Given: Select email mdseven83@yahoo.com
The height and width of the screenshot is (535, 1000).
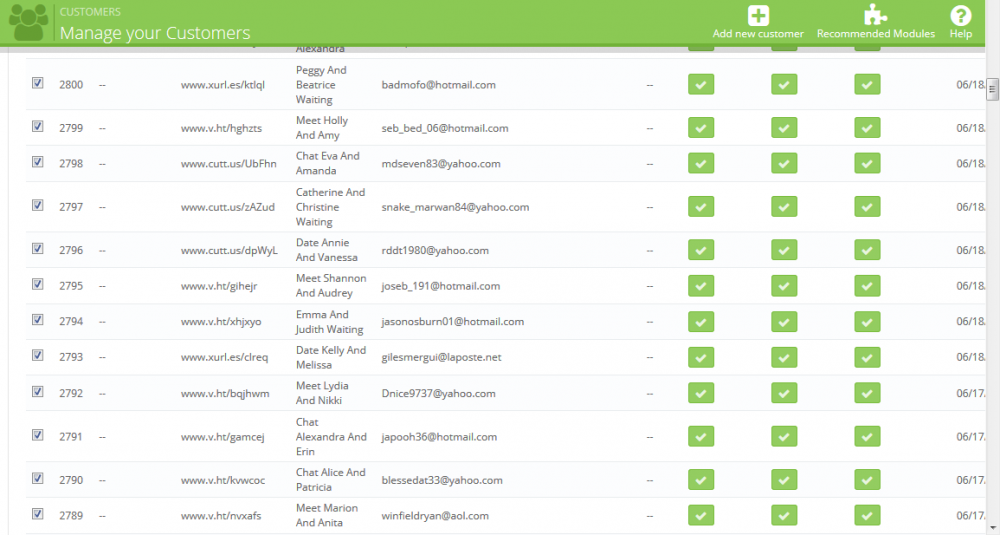Looking at the screenshot, I should click(441, 163).
